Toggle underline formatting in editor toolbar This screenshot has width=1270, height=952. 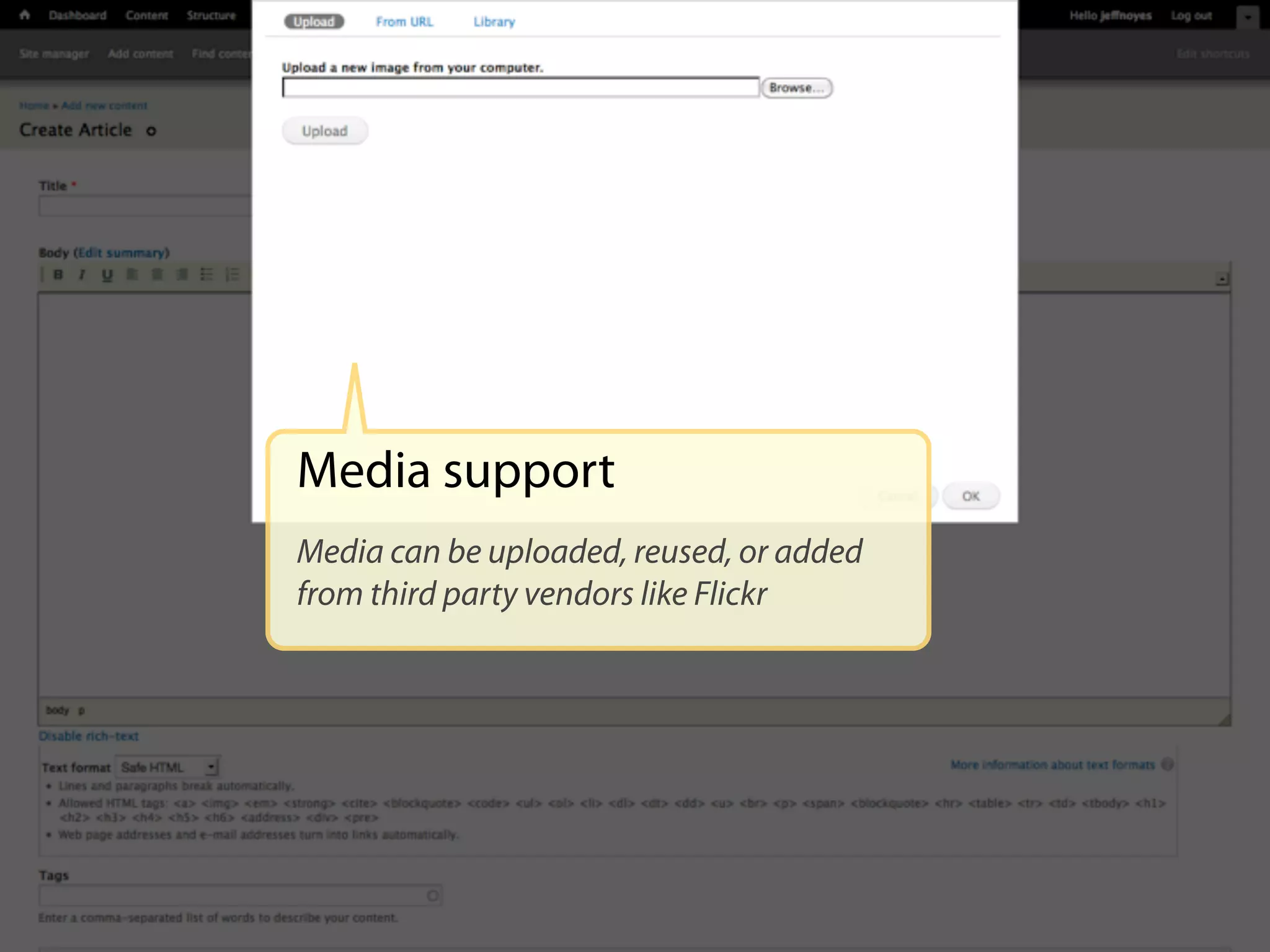coord(107,275)
